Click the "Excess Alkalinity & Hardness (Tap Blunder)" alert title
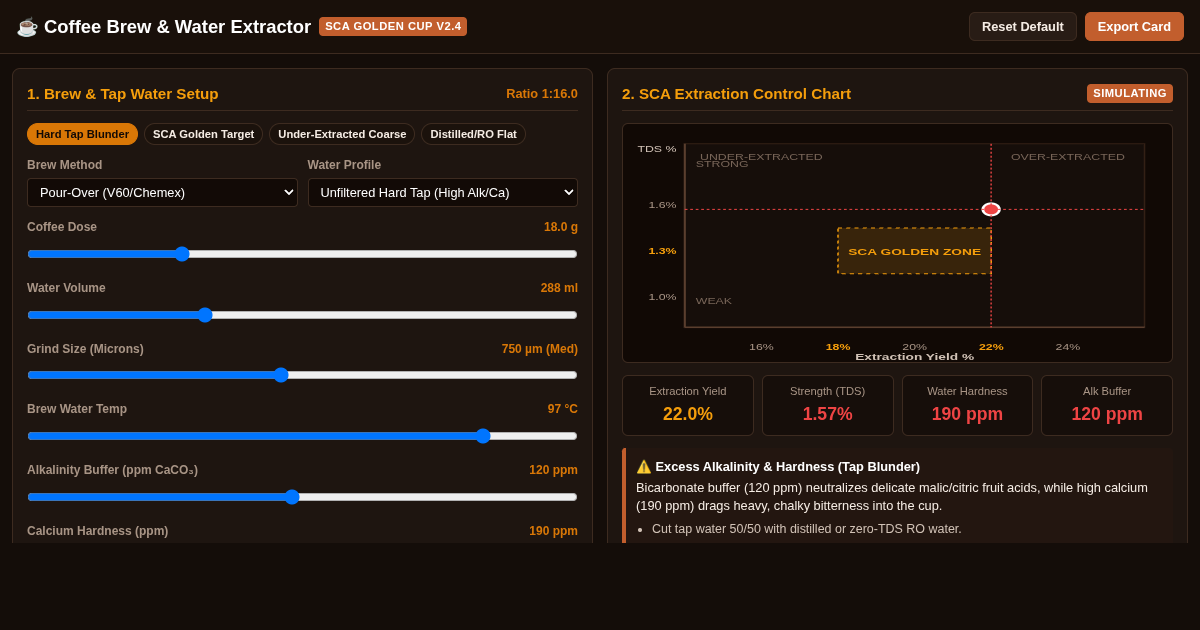1200x630 pixels. [x=788, y=467]
